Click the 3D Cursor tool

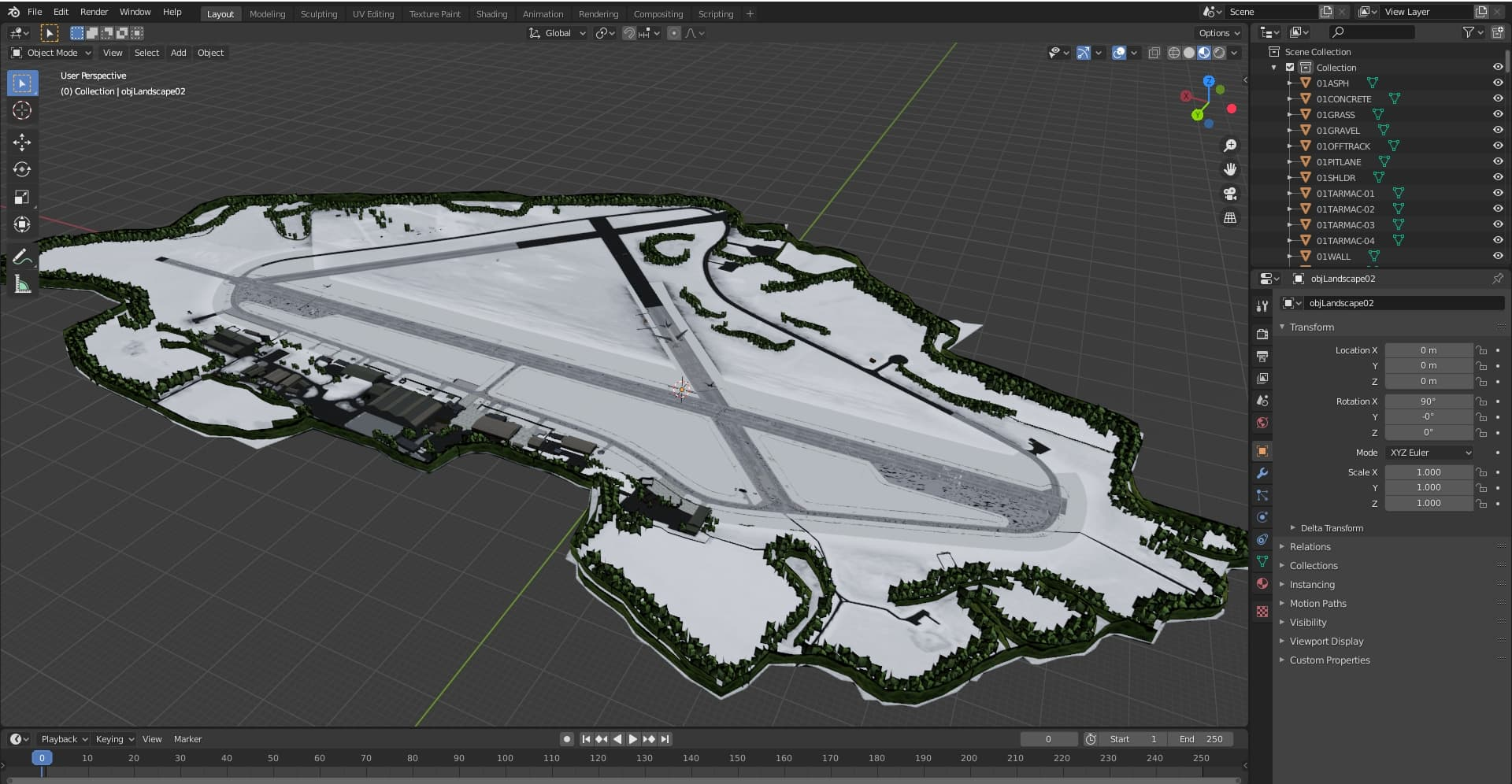pos(22,110)
